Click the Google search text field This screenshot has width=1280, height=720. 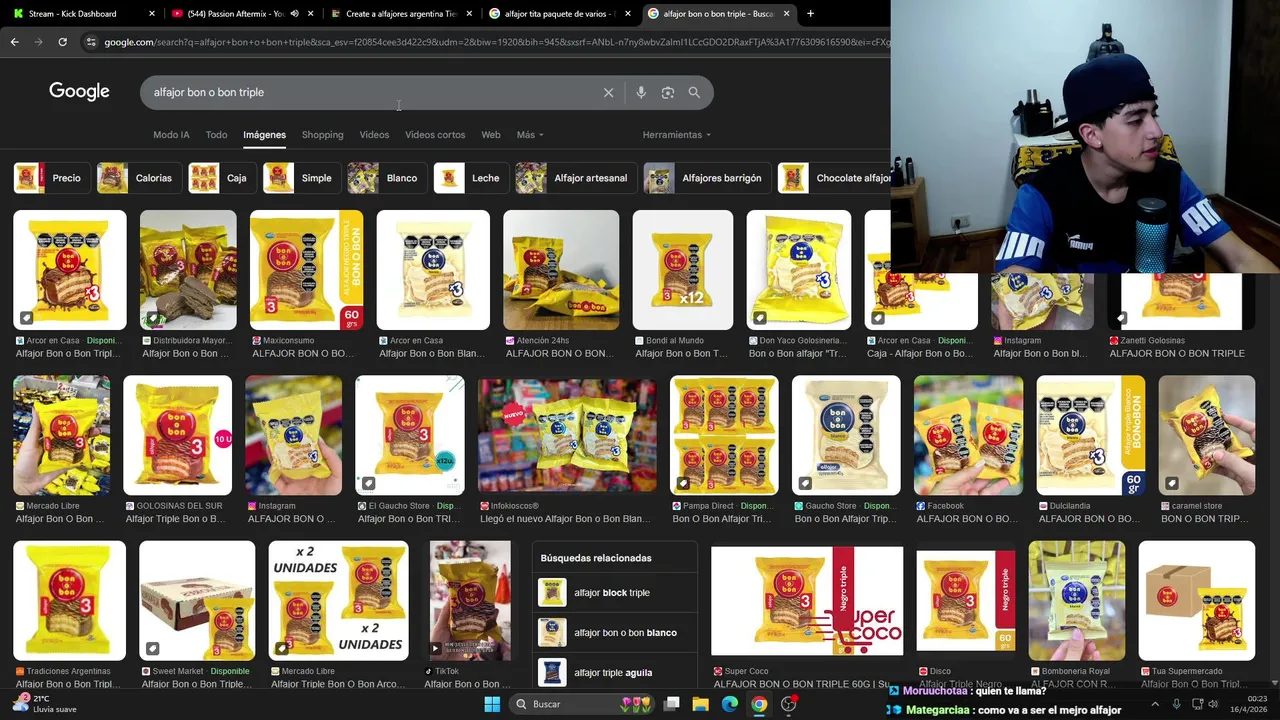pyautogui.click(x=370, y=92)
